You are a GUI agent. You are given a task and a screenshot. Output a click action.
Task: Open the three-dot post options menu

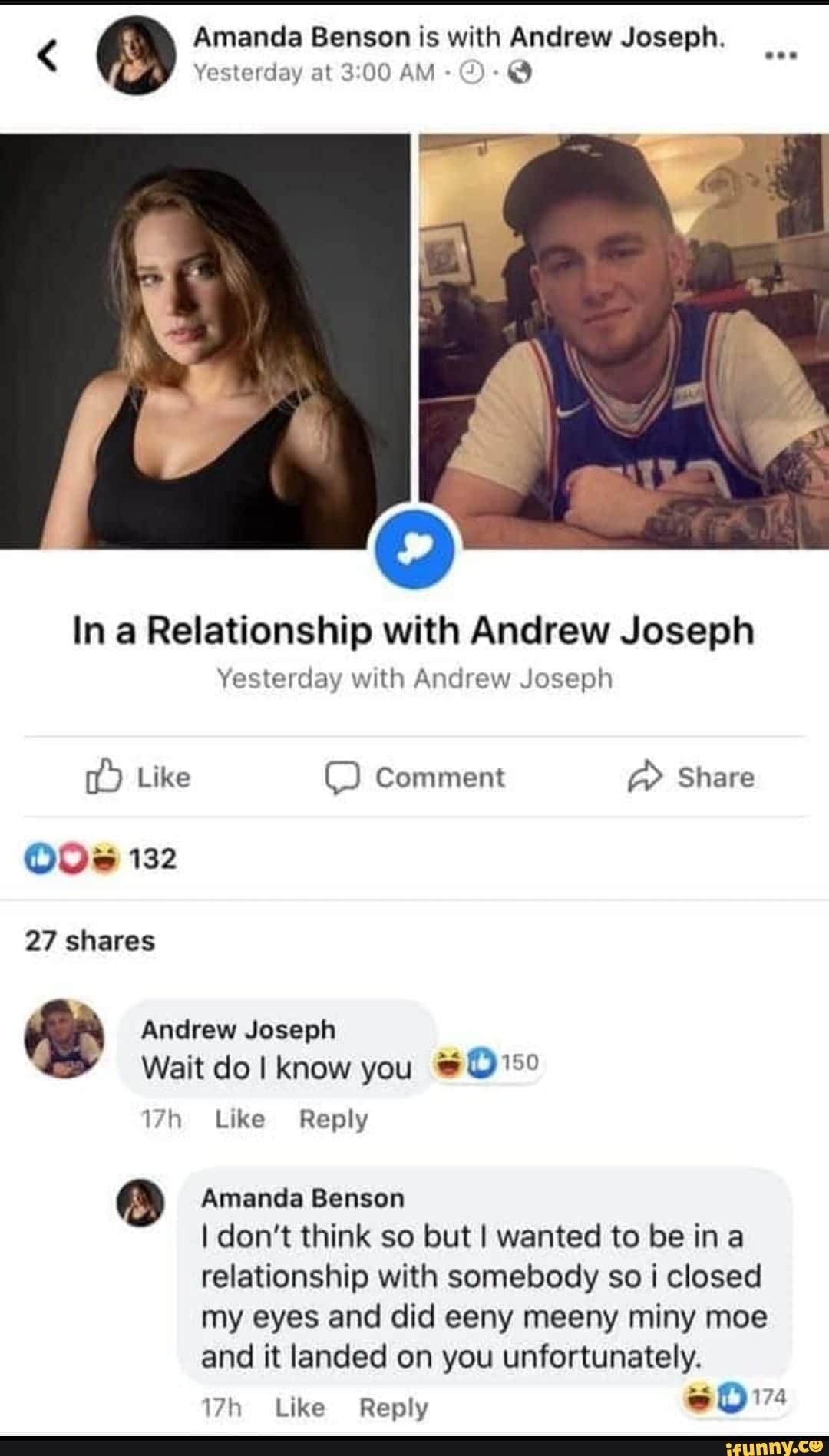(781, 55)
